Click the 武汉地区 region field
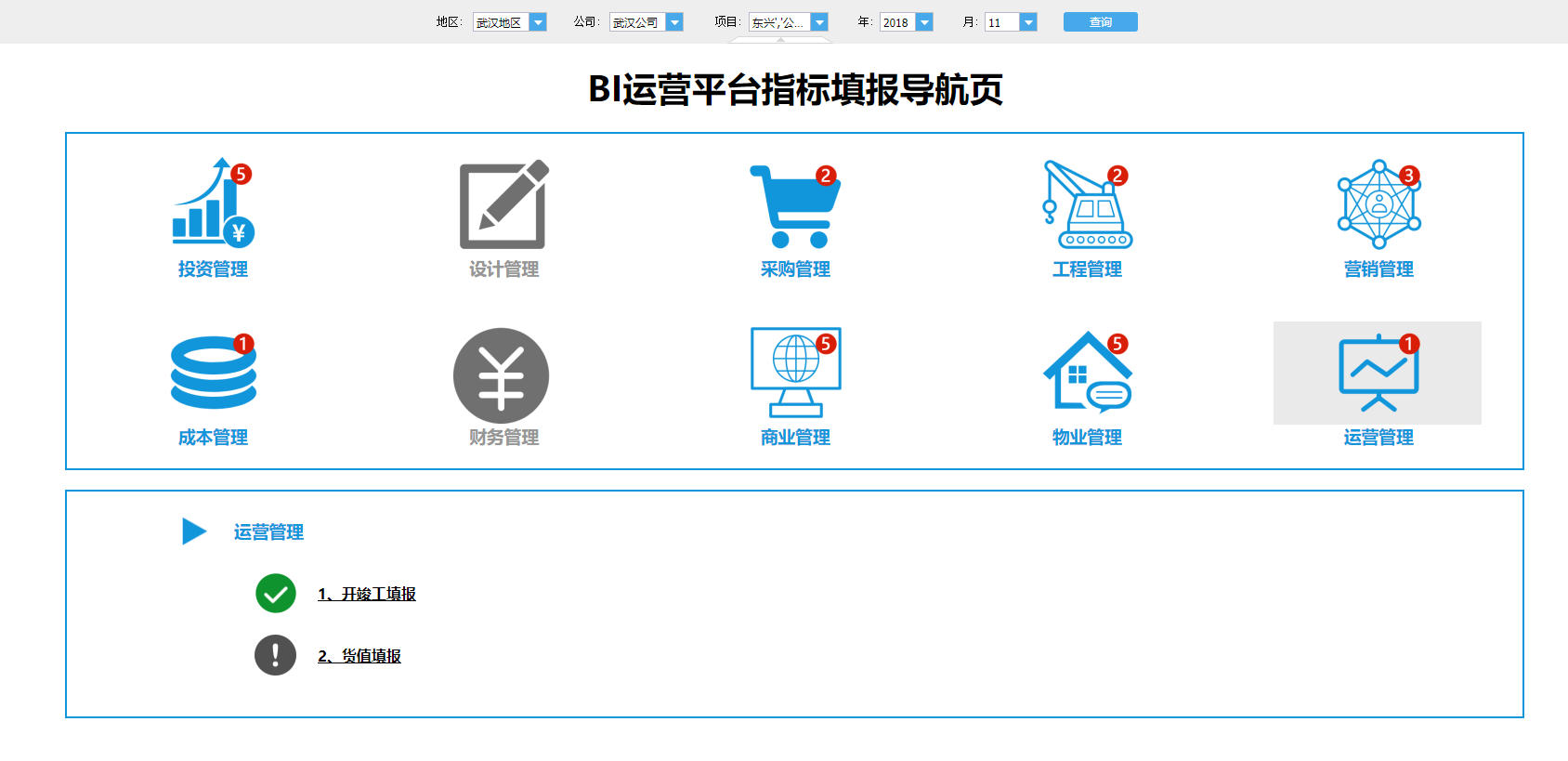The width and height of the screenshot is (1568, 761). coord(502,22)
